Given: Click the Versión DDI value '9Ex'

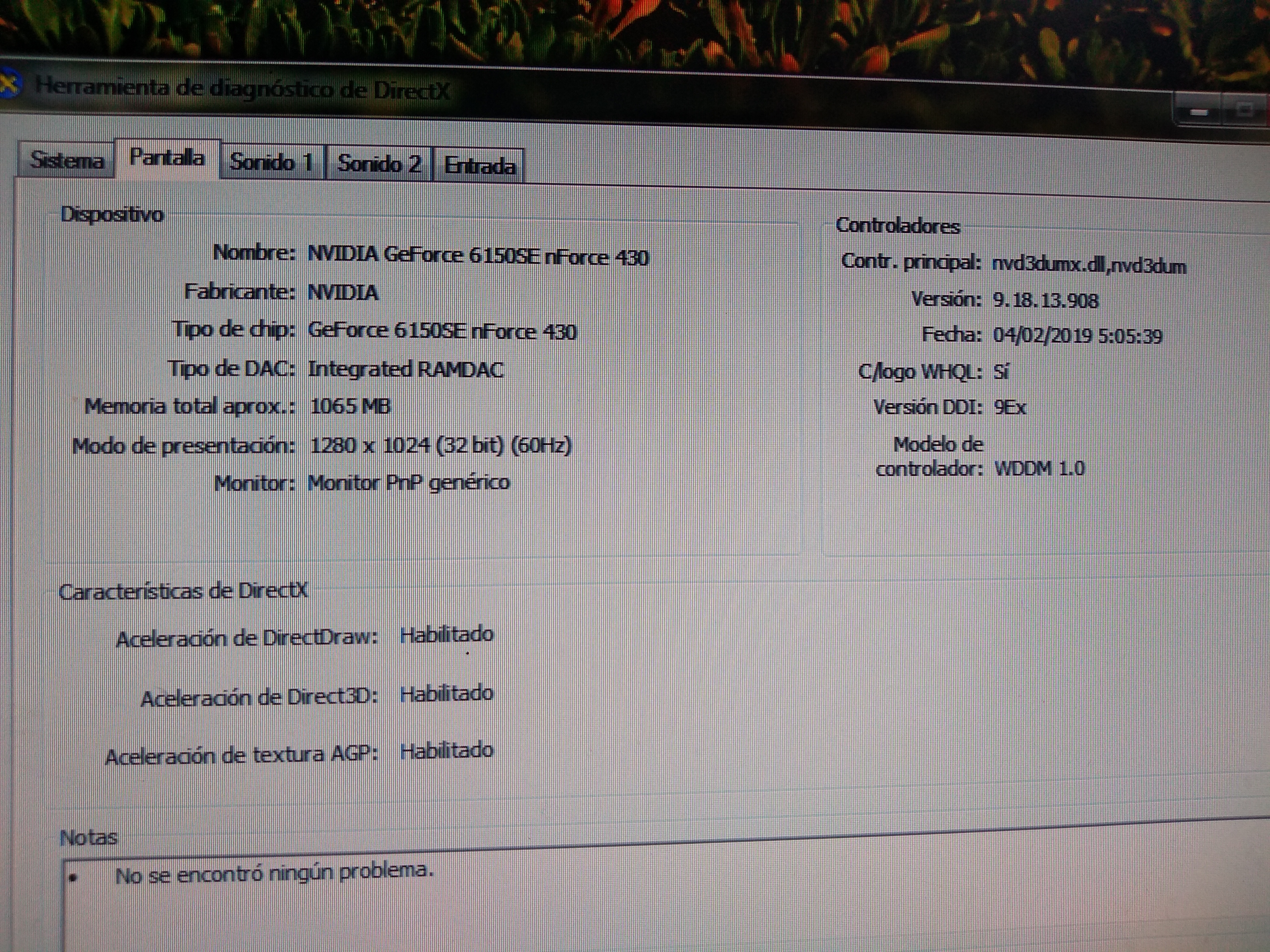Looking at the screenshot, I should [x=1009, y=407].
